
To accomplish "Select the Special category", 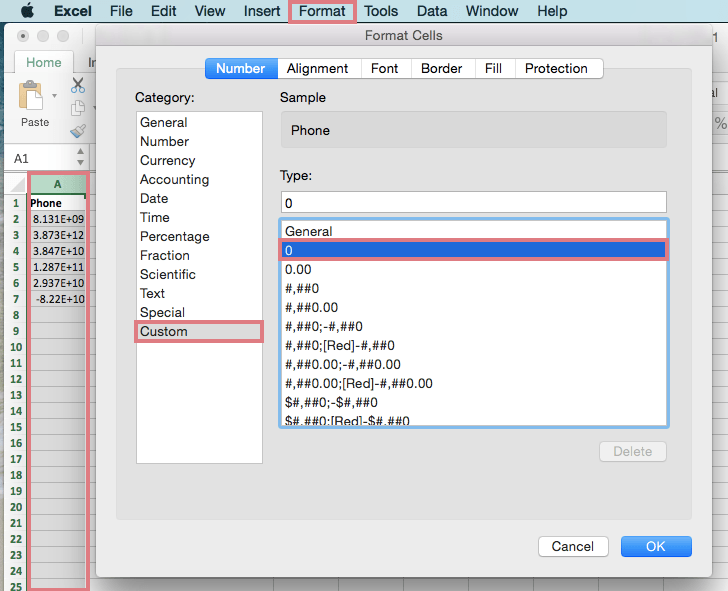I will (199, 313).
